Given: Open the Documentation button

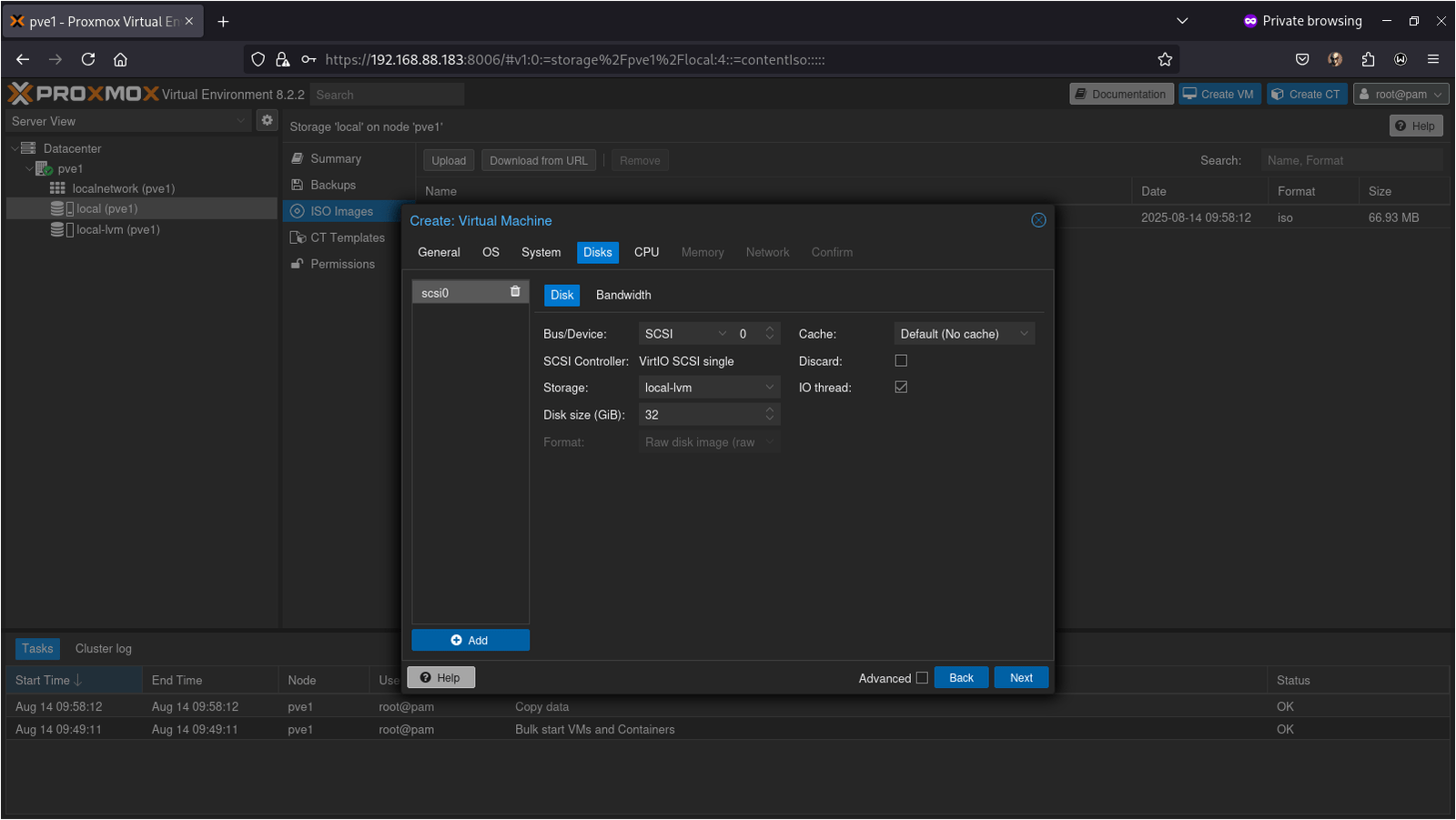Looking at the screenshot, I should pos(1120,94).
